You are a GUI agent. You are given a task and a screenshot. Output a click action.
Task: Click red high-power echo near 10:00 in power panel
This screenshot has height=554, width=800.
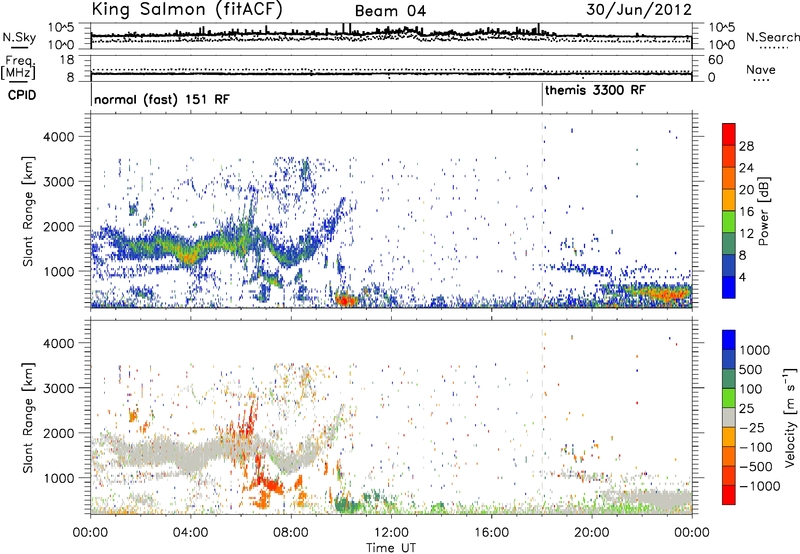pyautogui.click(x=345, y=300)
